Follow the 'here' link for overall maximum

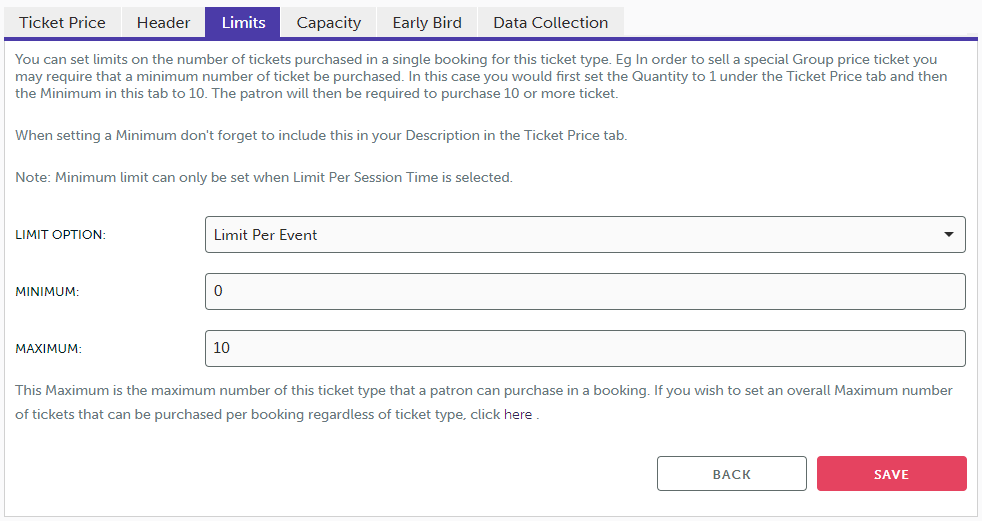pyautogui.click(x=518, y=414)
